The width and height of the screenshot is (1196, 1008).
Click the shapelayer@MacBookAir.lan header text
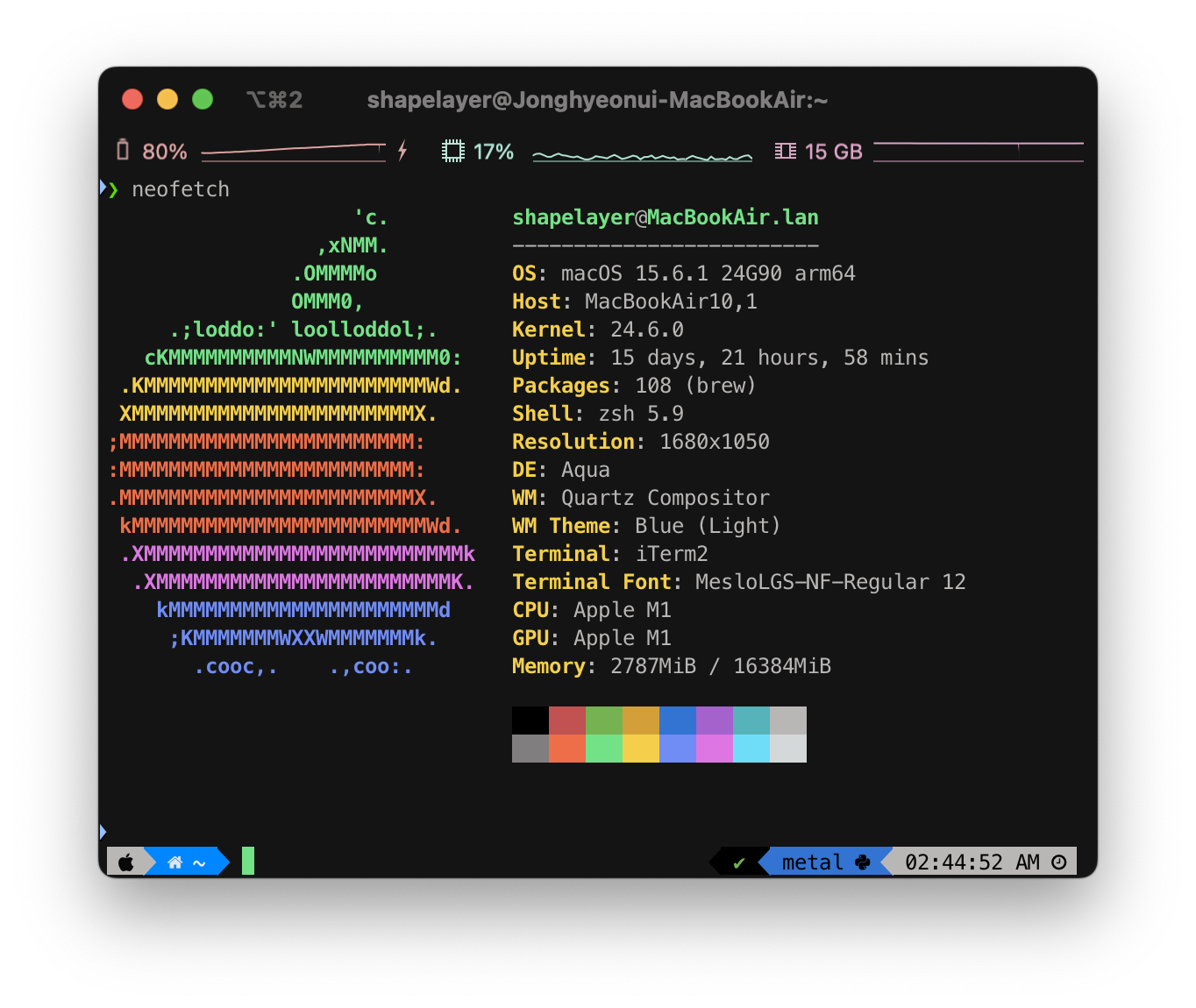(665, 217)
